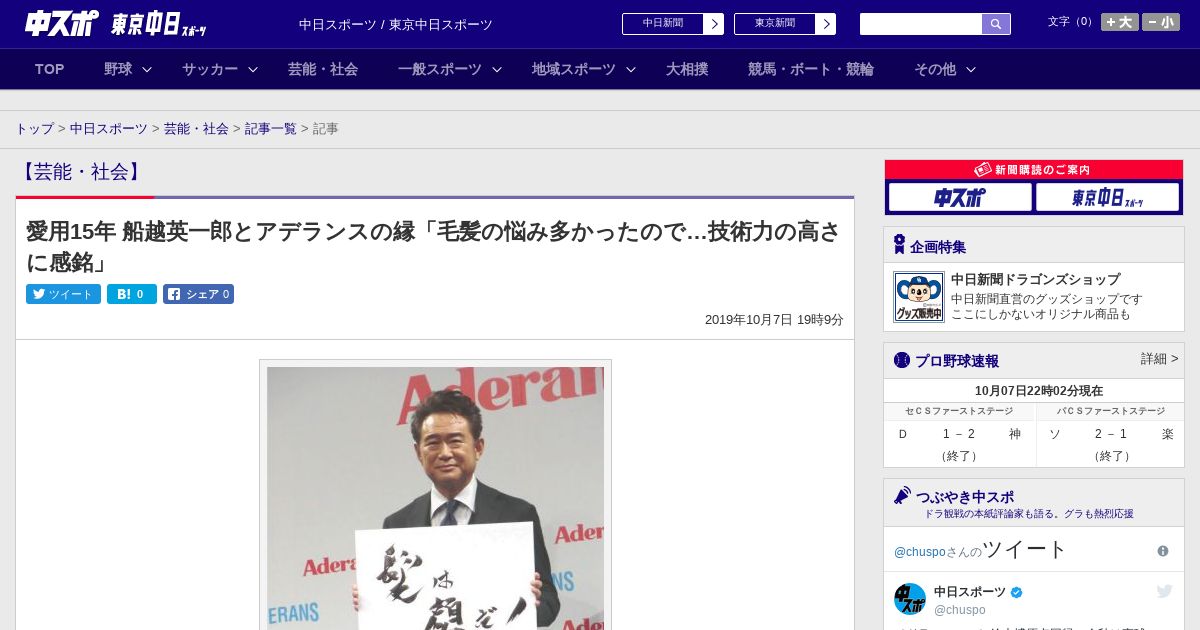Submit search with magnifier button
The height and width of the screenshot is (630, 1200).
[x=996, y=24]
